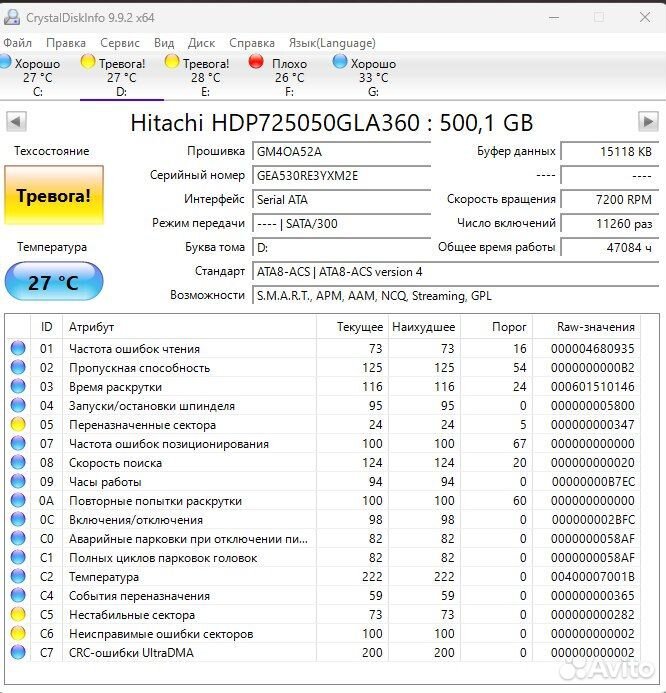Click blue status icon for attribute 0C
666x693 pixels.
(18, 519)
